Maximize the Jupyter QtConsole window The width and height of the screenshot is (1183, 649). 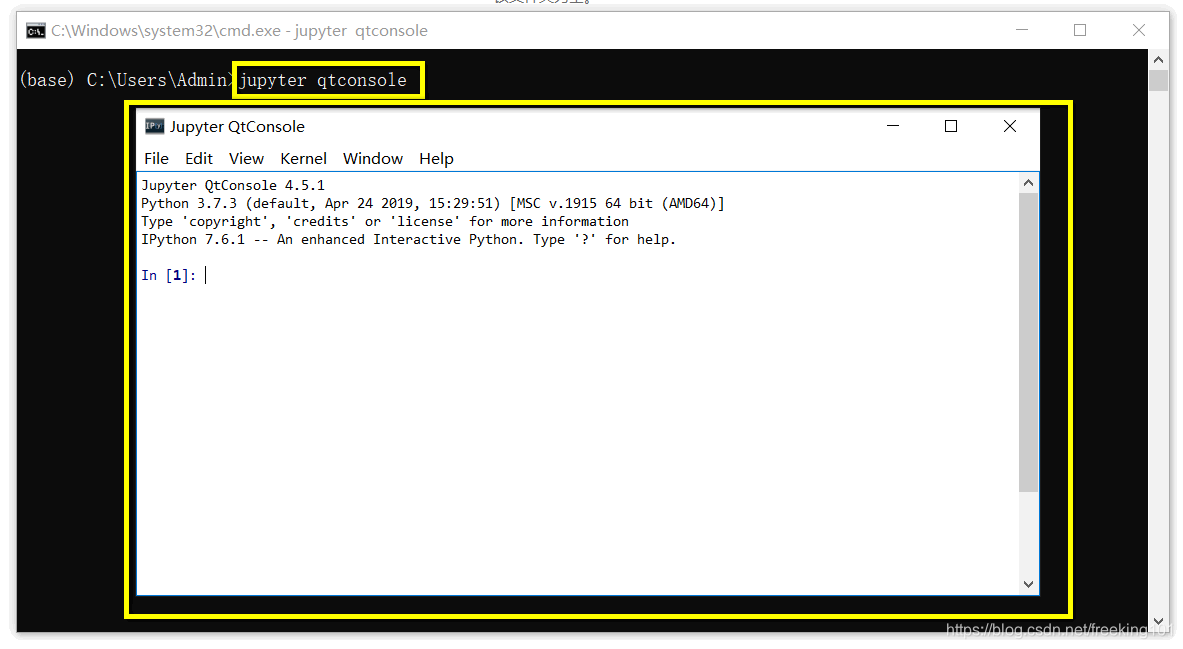coord(951,126)
